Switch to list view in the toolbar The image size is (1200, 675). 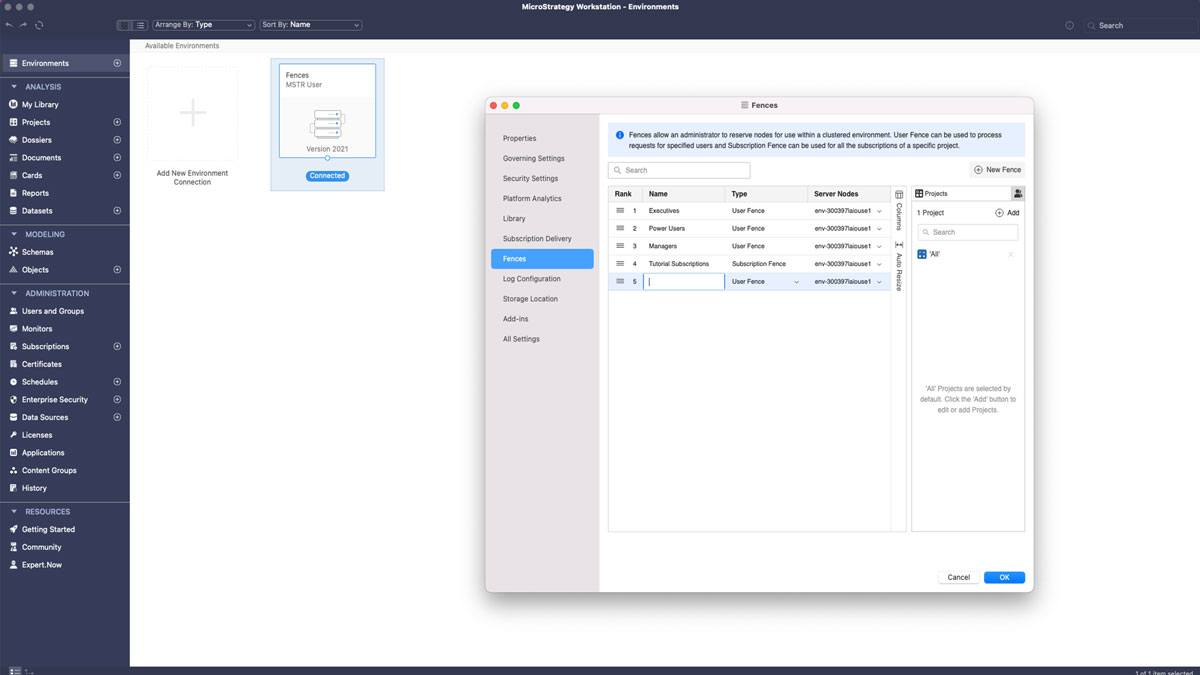pos(140,25)
